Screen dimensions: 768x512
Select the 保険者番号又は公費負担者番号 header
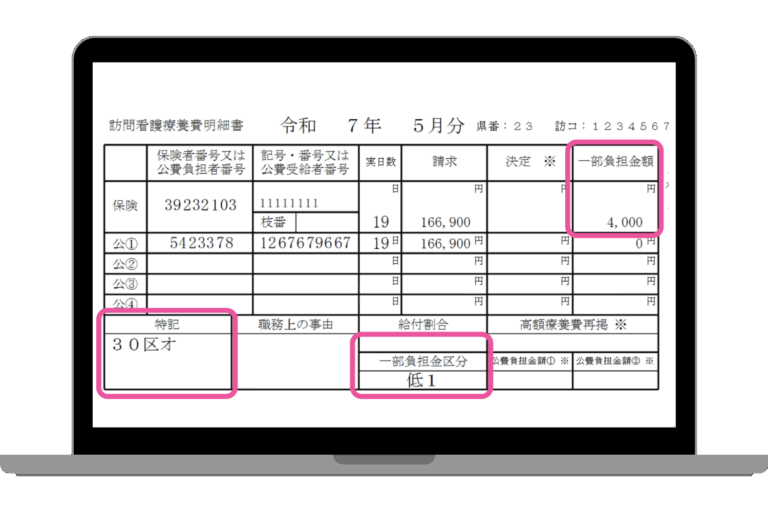tap(198, 162)
